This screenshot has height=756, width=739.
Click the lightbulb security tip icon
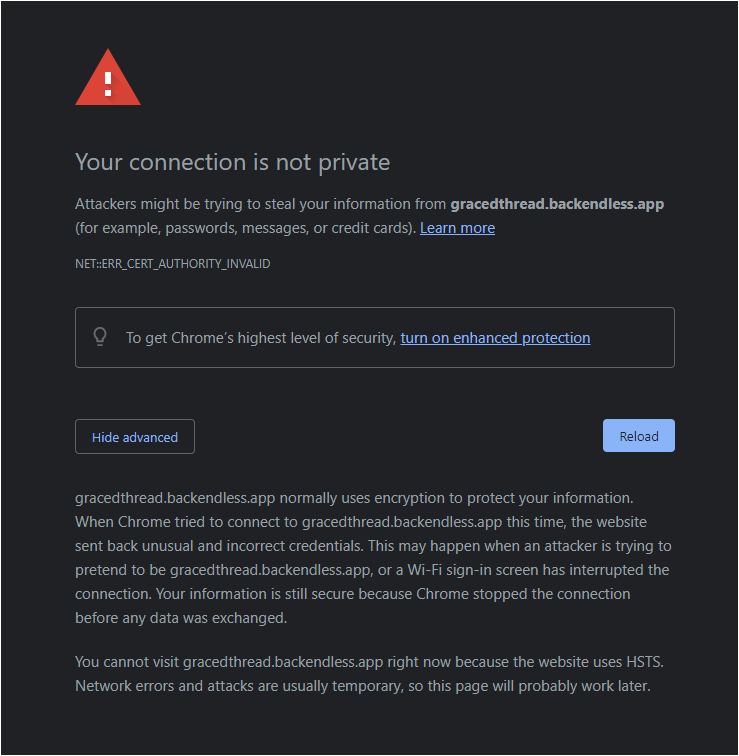click(x=100, y=337)
